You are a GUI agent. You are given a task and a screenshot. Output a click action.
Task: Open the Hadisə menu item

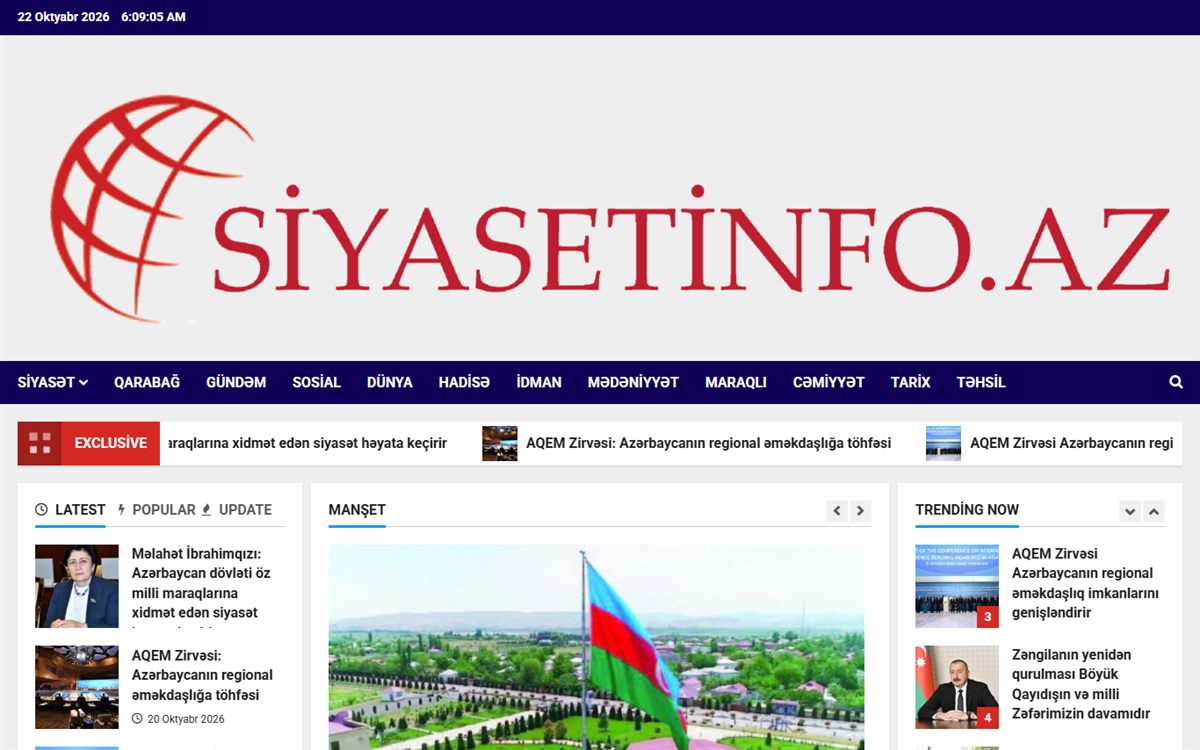(464, 382)
